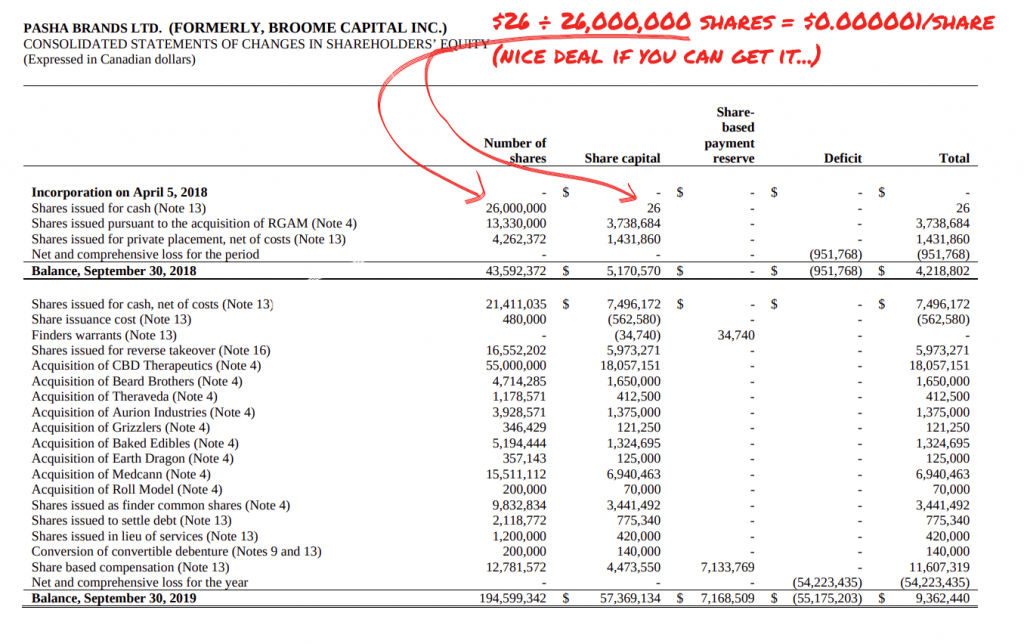Click the 2,118,772 shares value
This screenshot has height=644, width=1024.
[x=519, y=521]
